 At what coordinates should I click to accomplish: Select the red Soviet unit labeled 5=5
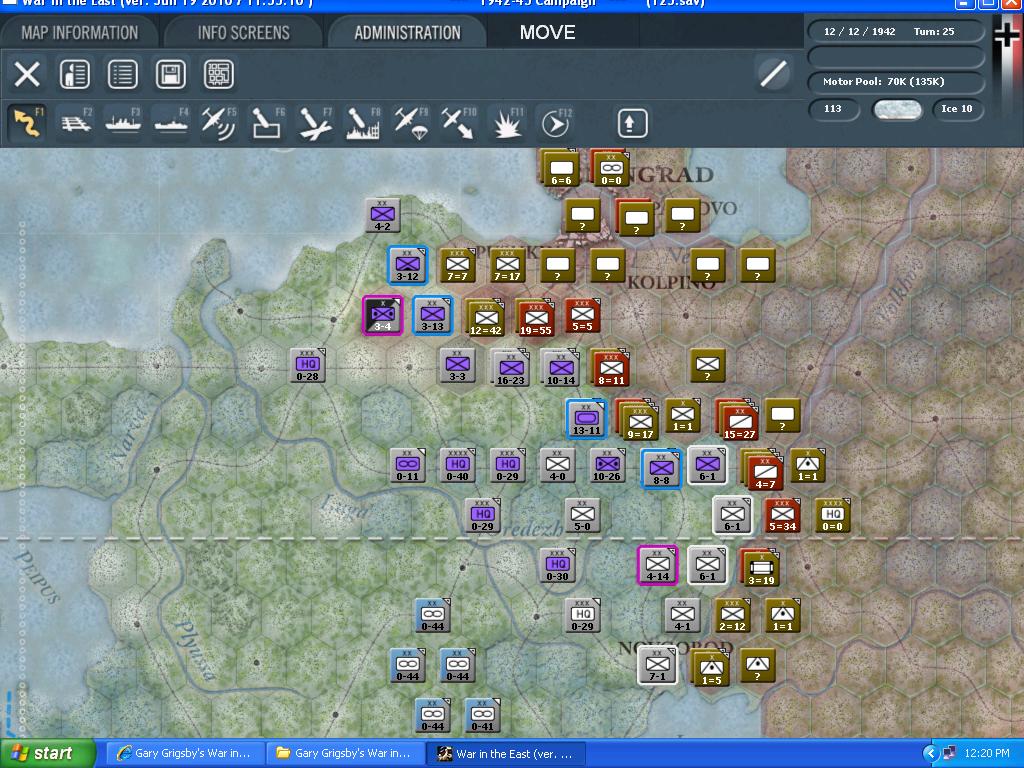(x=582, y=315)
